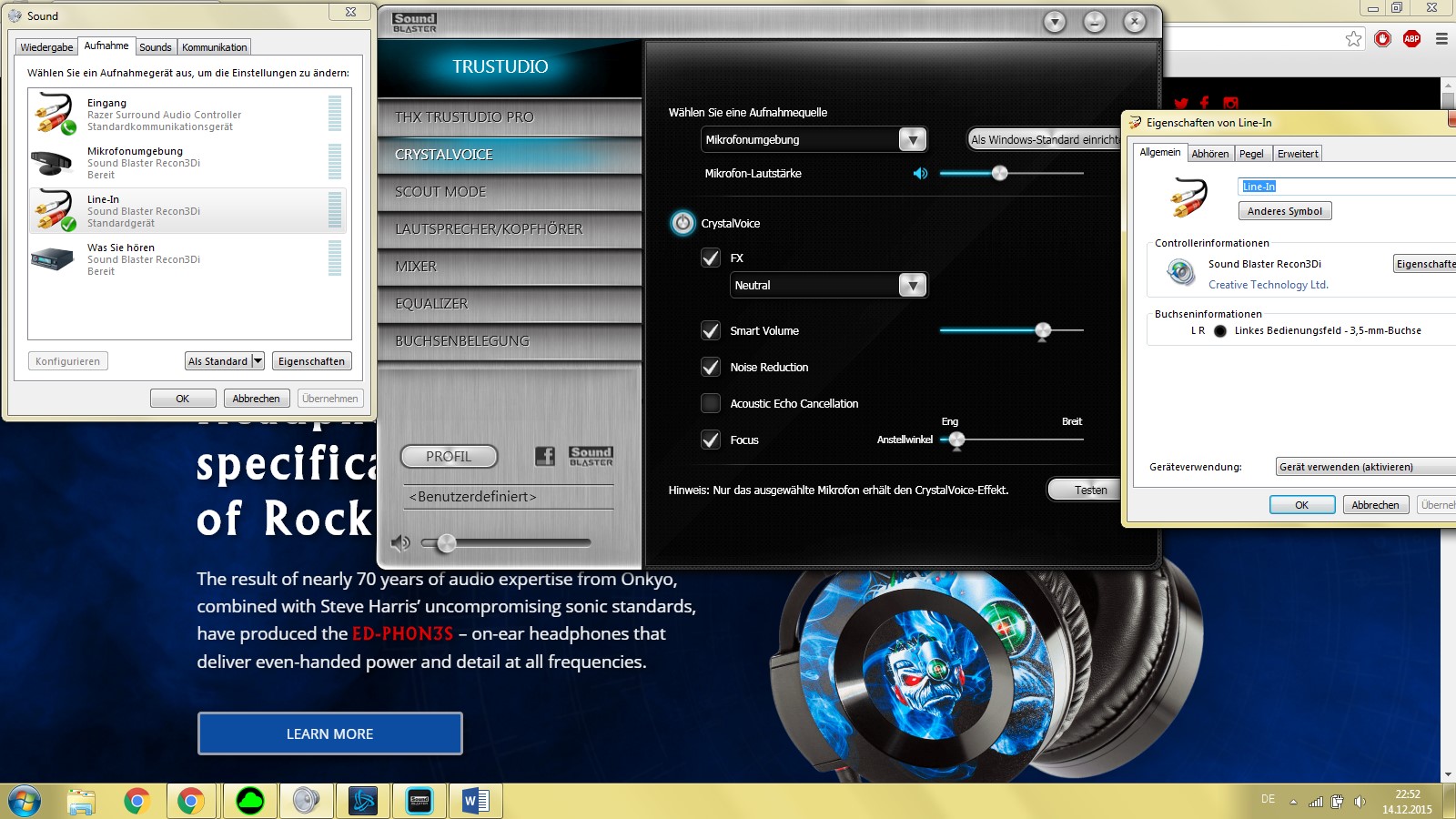The height and width of the screenshot is (819, 1456).
Task: Open the first Chrome taskbar icon
Action: point(136,802)
